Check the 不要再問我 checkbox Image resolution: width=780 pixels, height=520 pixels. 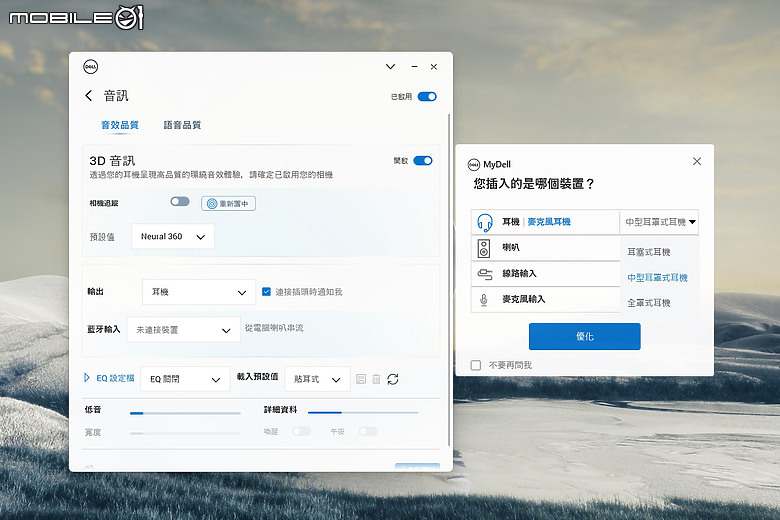tap(476, 365)
